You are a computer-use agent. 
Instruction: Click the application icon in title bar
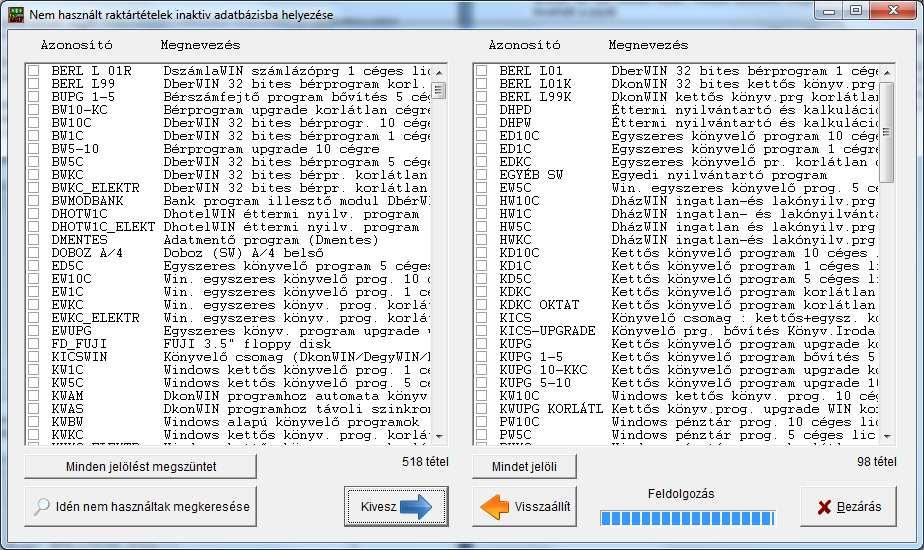coord(16,15)
